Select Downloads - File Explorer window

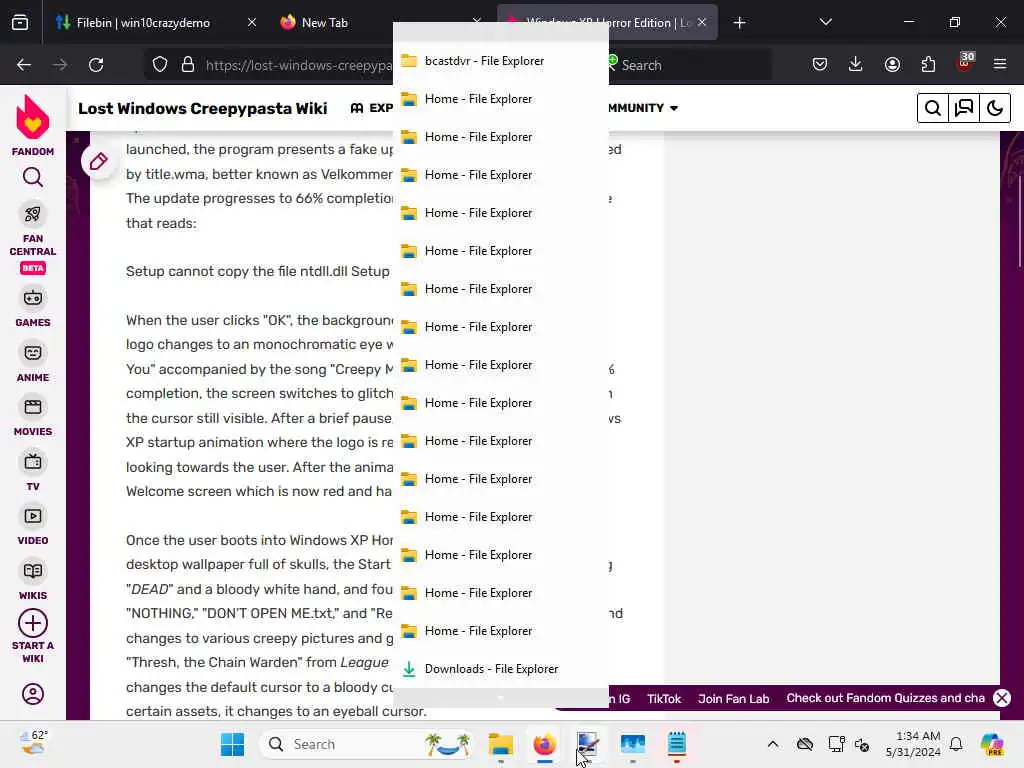(x=501, y=669)
